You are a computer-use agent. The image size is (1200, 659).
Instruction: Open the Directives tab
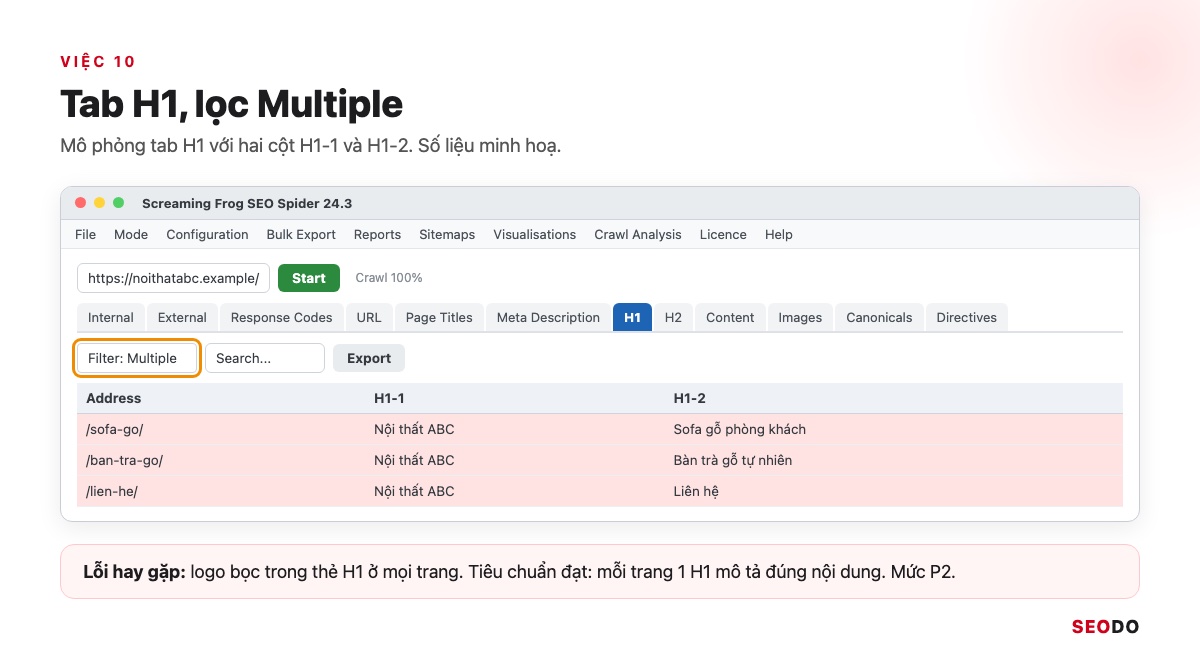pyautogui.click(x=967, y=317)
